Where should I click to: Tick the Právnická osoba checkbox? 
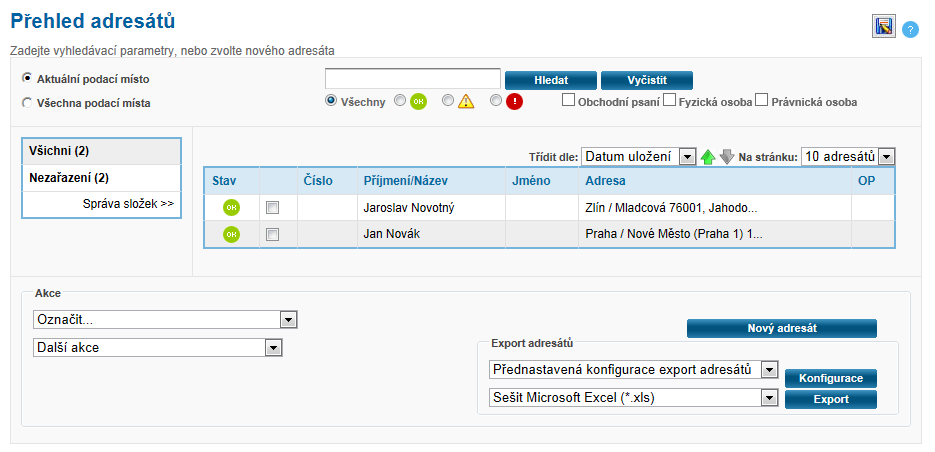tap(761, 100)
